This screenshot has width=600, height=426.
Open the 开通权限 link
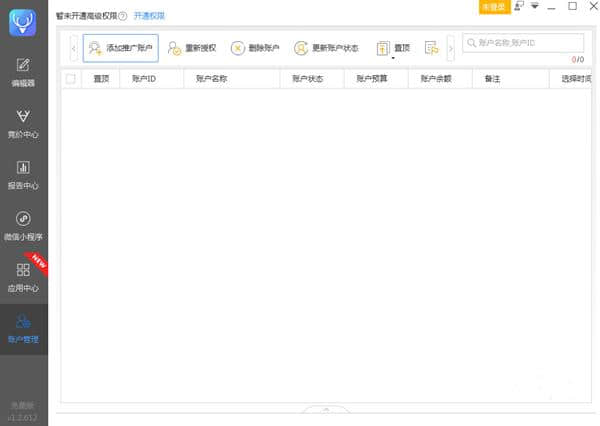[x=149, y=16]
